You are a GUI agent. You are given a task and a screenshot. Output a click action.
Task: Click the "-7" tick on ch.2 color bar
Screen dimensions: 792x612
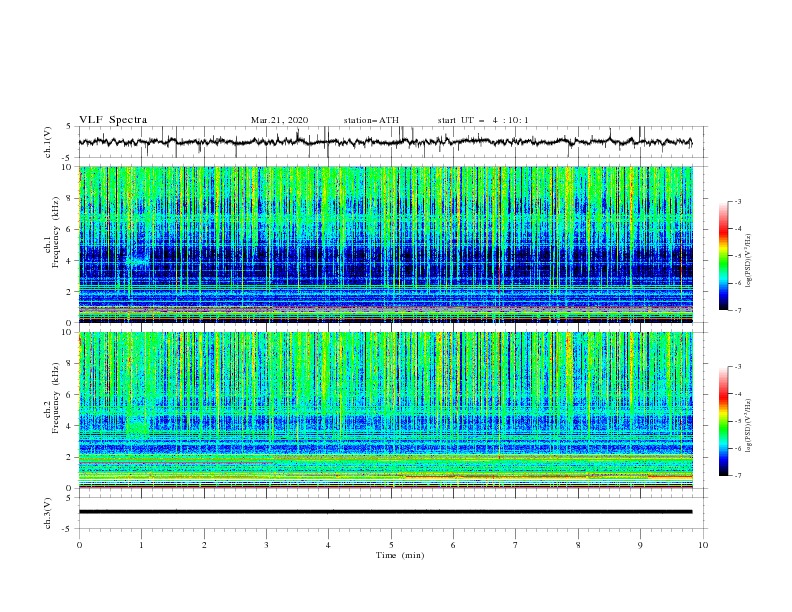(x=737, y=476)
